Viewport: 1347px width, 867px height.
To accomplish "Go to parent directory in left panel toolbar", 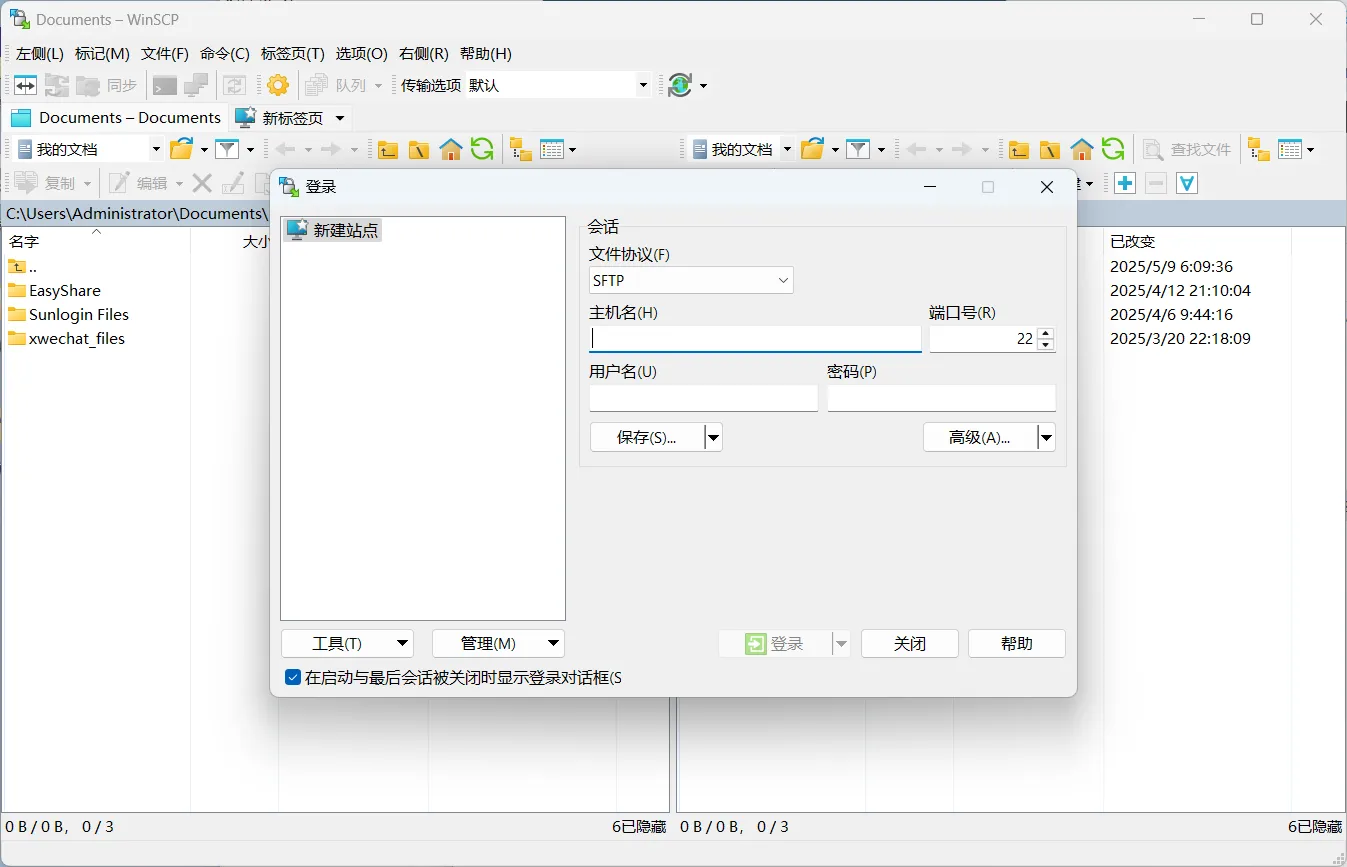I will click(388, 150).
